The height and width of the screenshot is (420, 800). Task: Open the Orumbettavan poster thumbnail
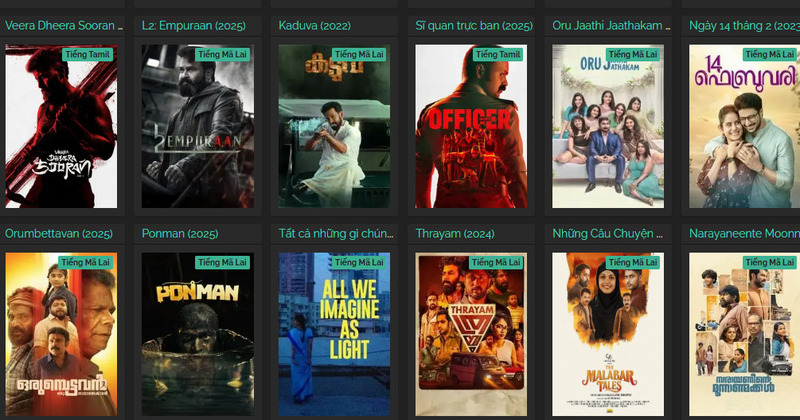point(61,334)
